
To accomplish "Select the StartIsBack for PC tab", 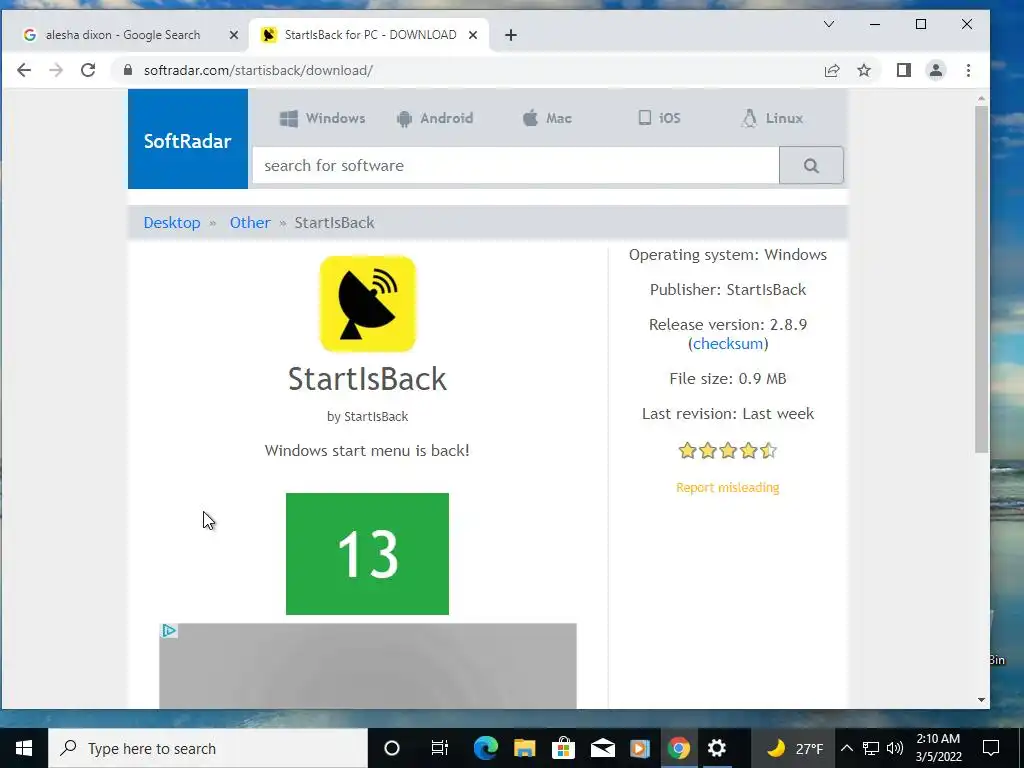I will [x=369, y=35].
